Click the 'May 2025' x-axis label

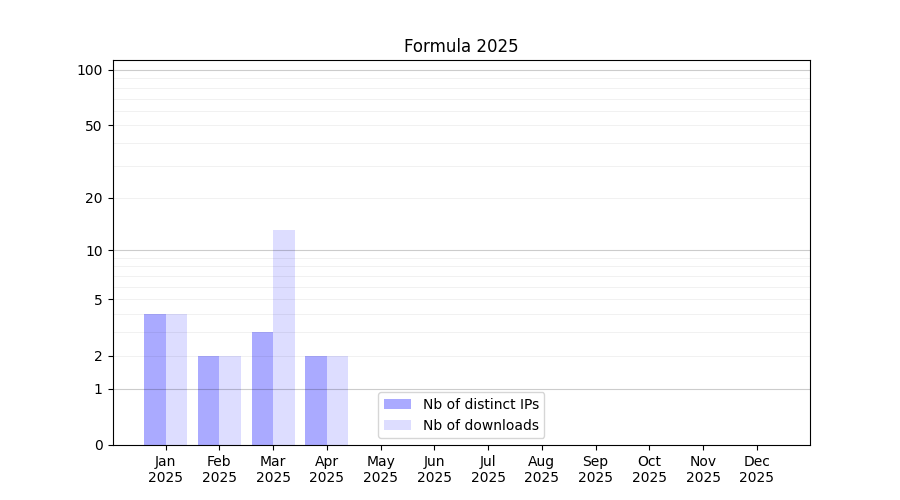381,469
